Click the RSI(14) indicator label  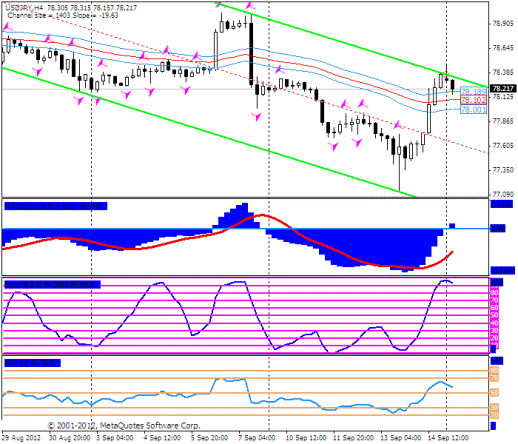[x=32, y=363]
